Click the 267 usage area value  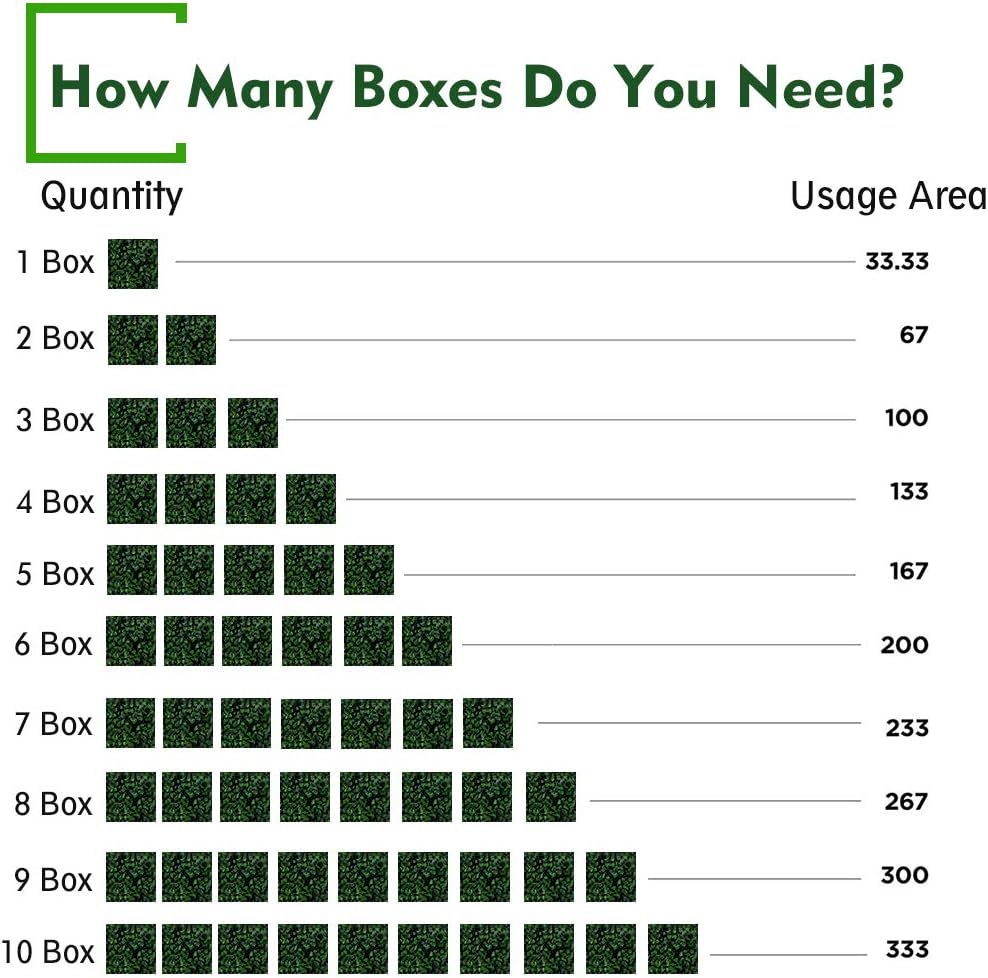click(x=906, y=801)
